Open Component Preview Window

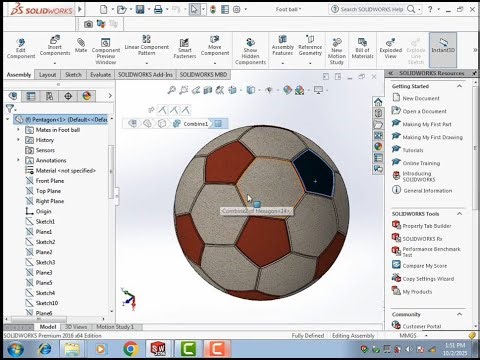pyautogui.click(x=106, y=51)
